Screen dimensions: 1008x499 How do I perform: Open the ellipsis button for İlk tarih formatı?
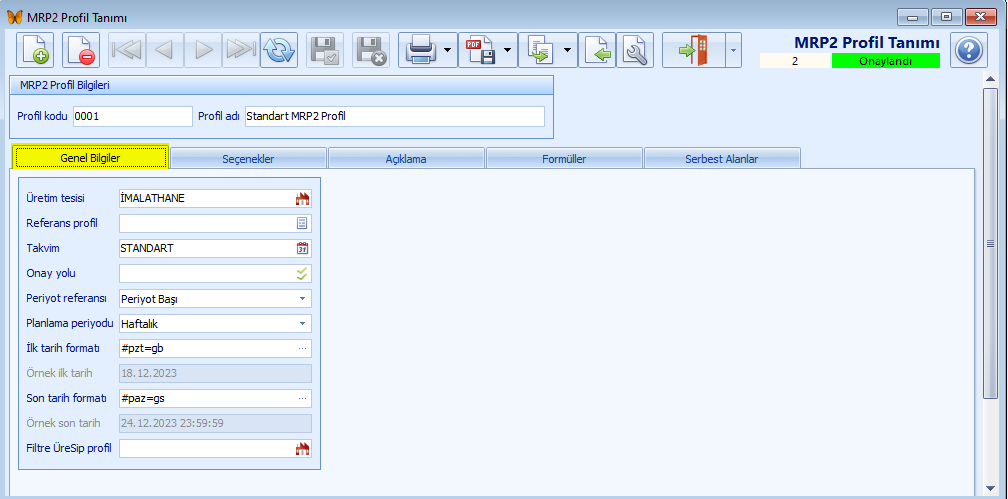302,349
